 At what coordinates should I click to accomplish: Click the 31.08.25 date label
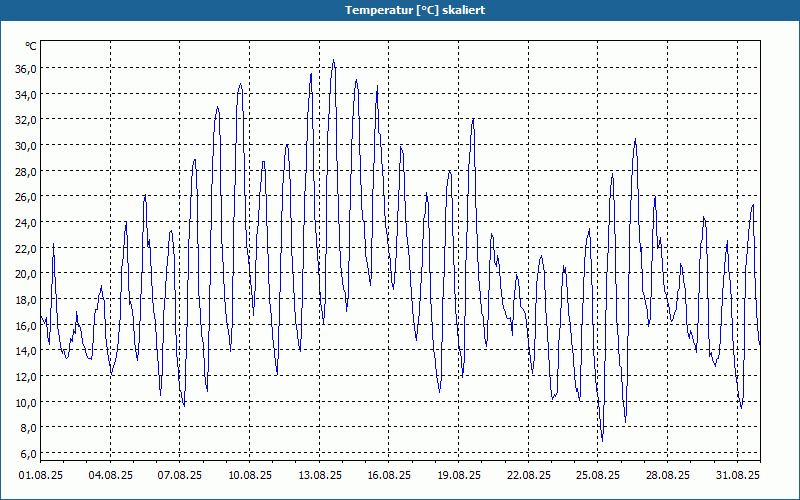tap(737, 475)
